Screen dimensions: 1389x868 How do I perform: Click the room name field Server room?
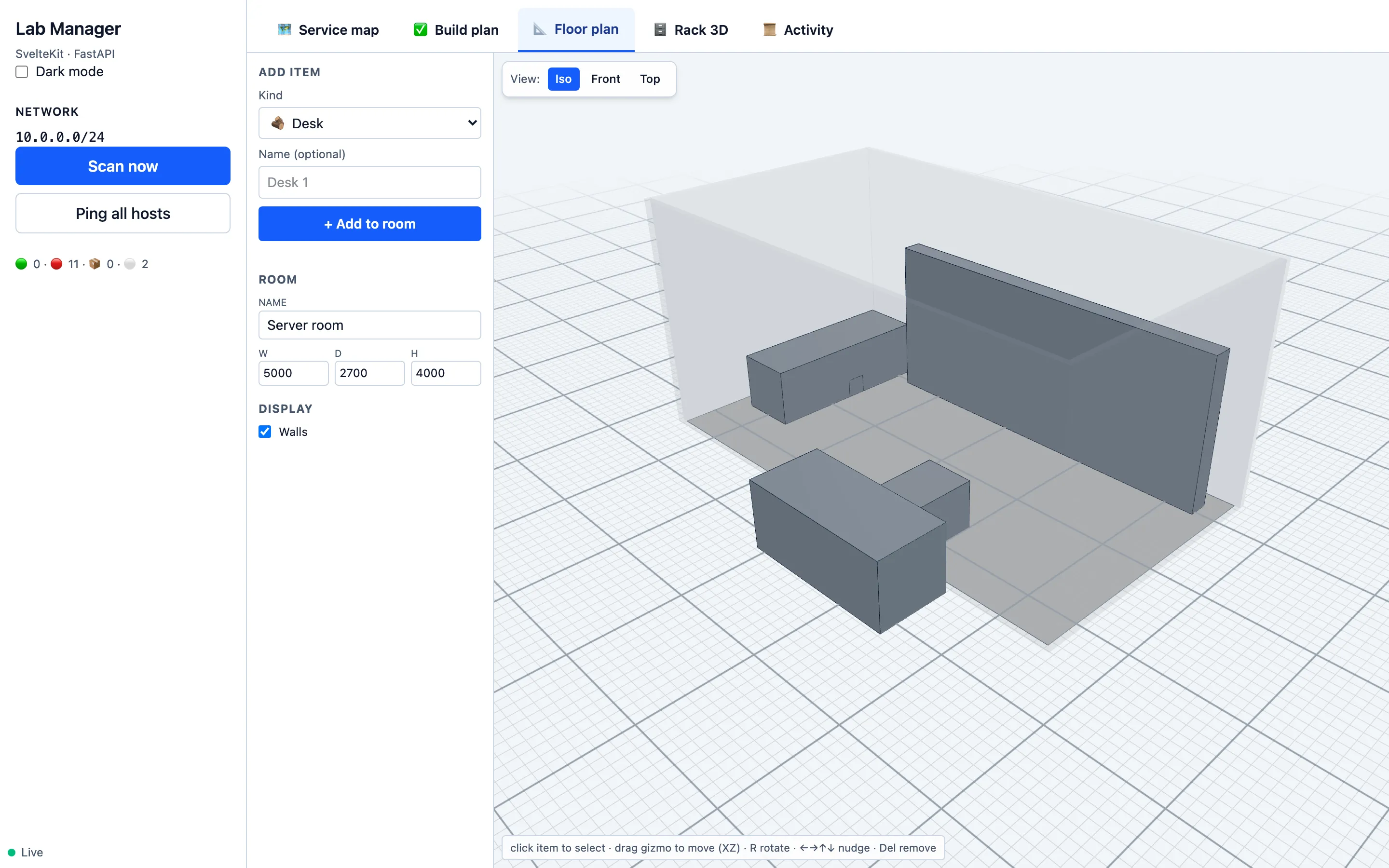369,325
